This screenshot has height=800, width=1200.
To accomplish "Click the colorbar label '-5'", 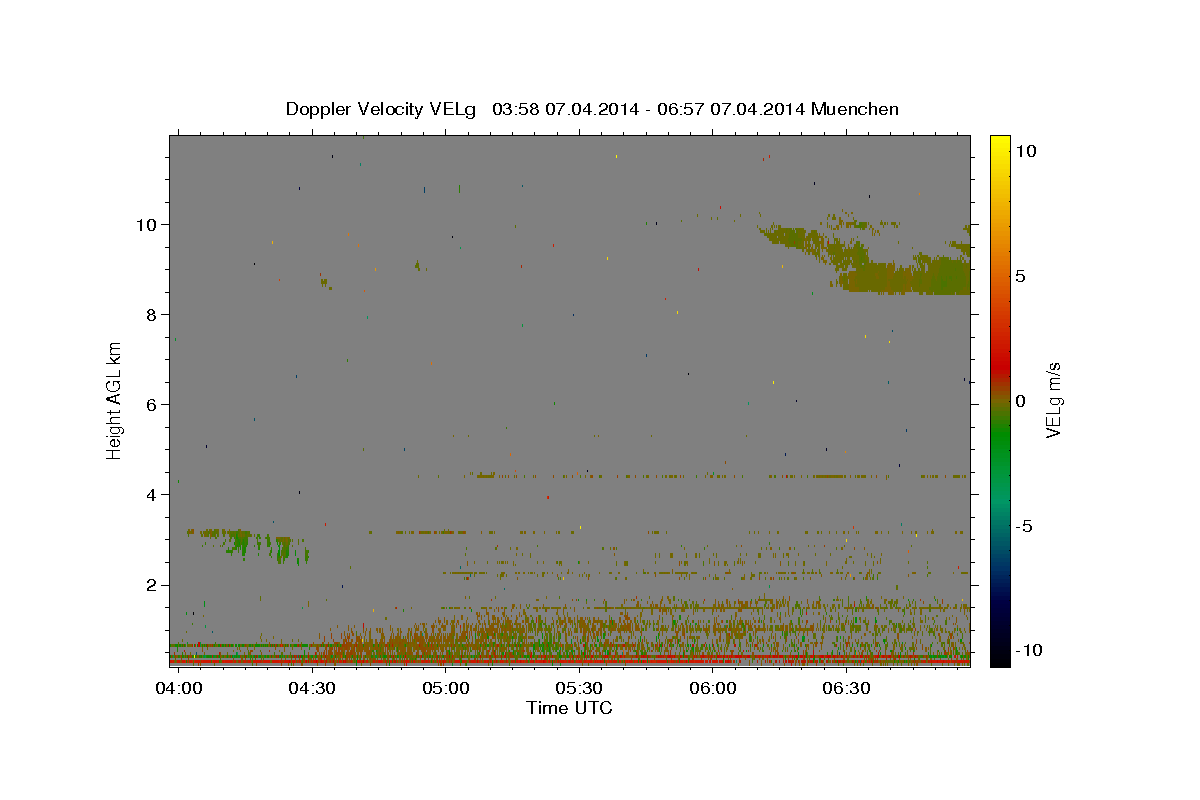I will tap(1024, 526).
